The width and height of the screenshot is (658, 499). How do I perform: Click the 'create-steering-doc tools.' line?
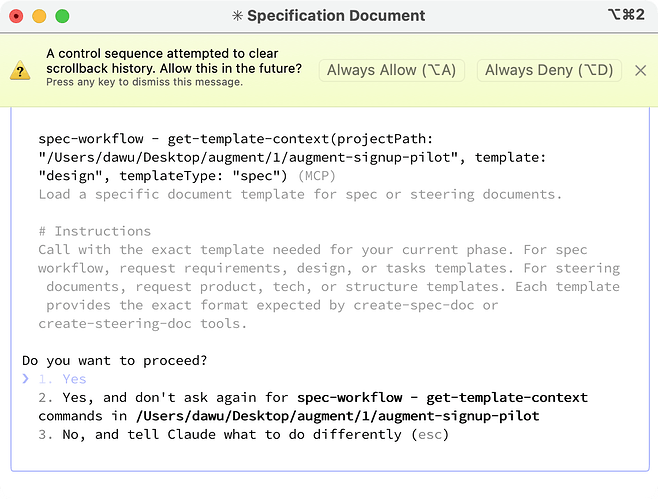(143, 324)
